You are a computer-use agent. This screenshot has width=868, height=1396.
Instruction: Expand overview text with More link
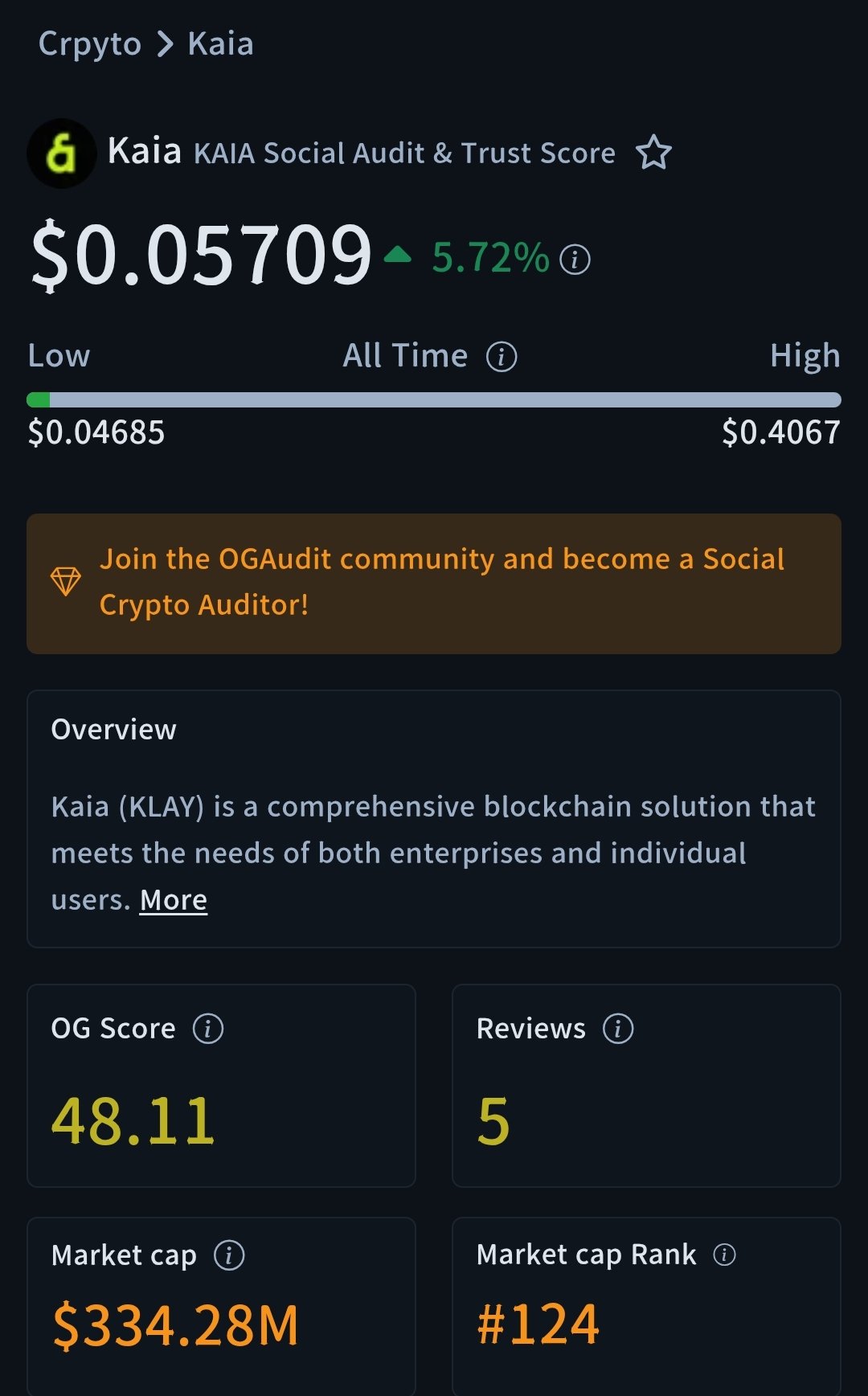[x=174, y=900]
